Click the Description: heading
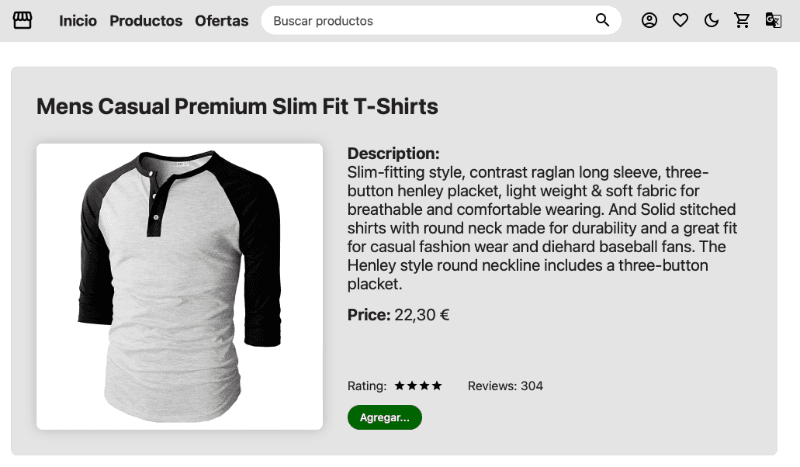Screen dimensions: 800x467 (393, 154)
